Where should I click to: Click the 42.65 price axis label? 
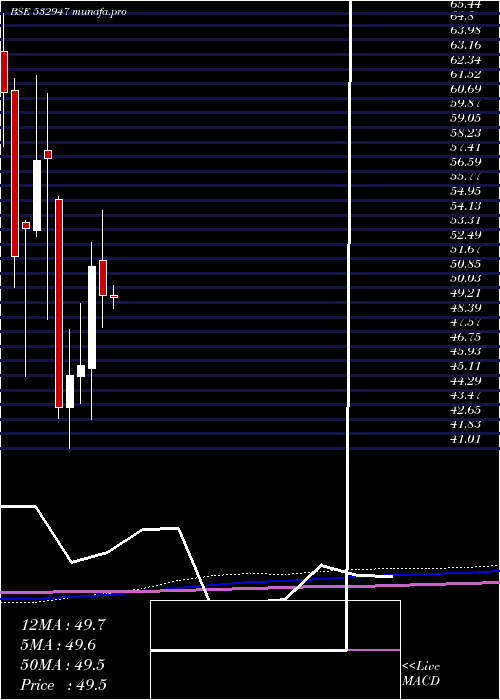point(466,410)
